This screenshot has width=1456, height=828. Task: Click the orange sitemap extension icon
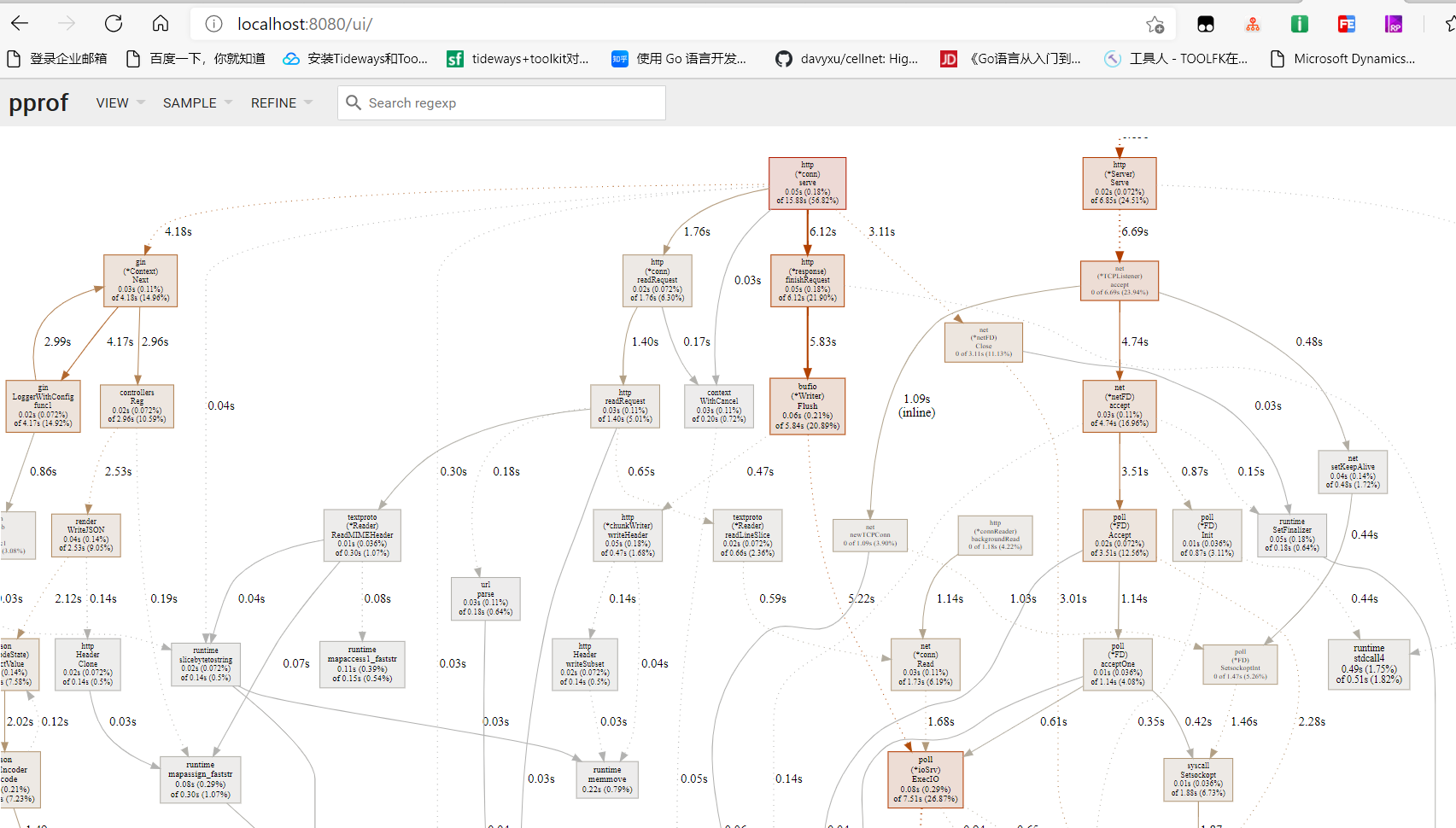pos(1253,24)
